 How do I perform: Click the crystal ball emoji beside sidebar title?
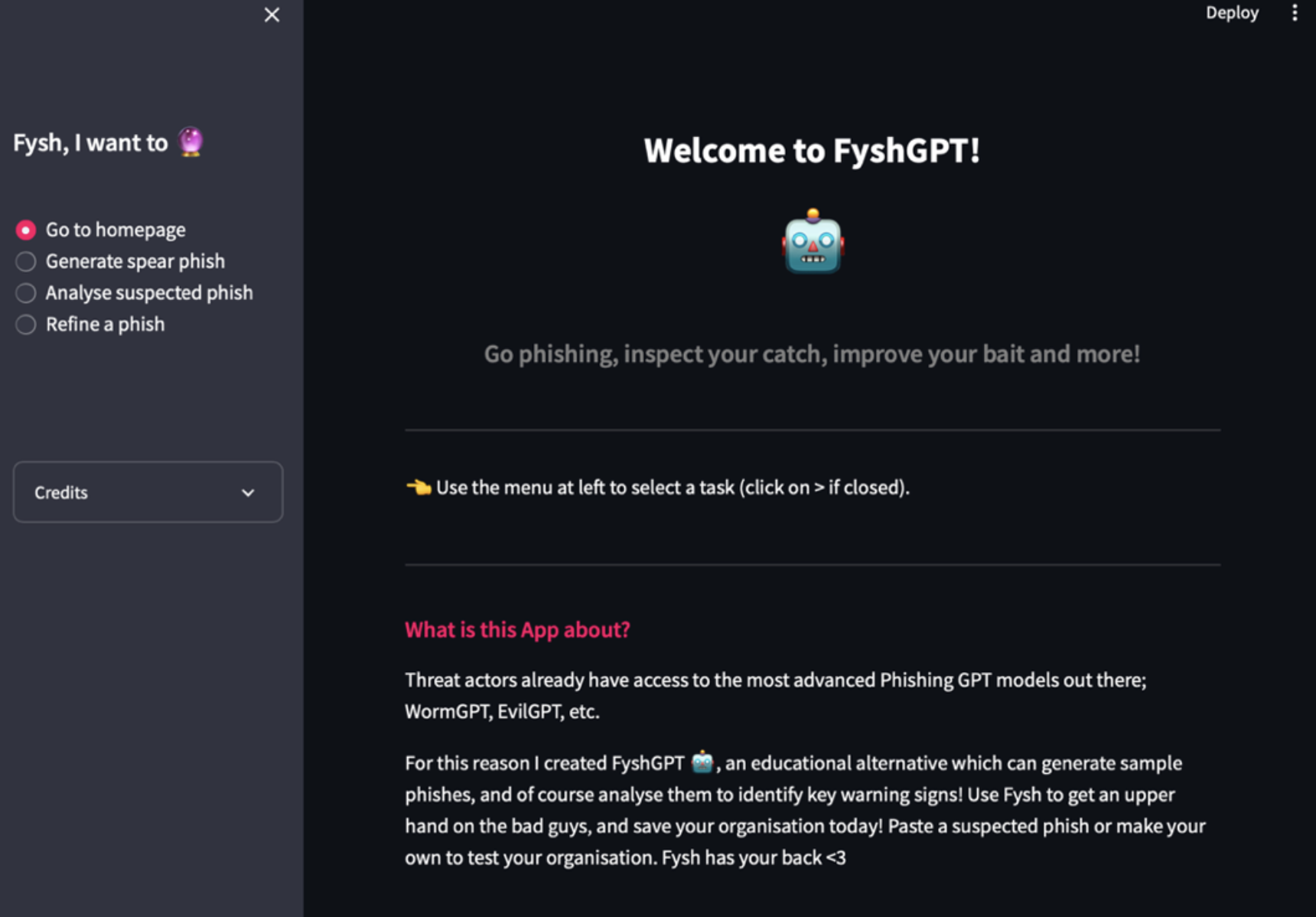[x=191, y=142]
